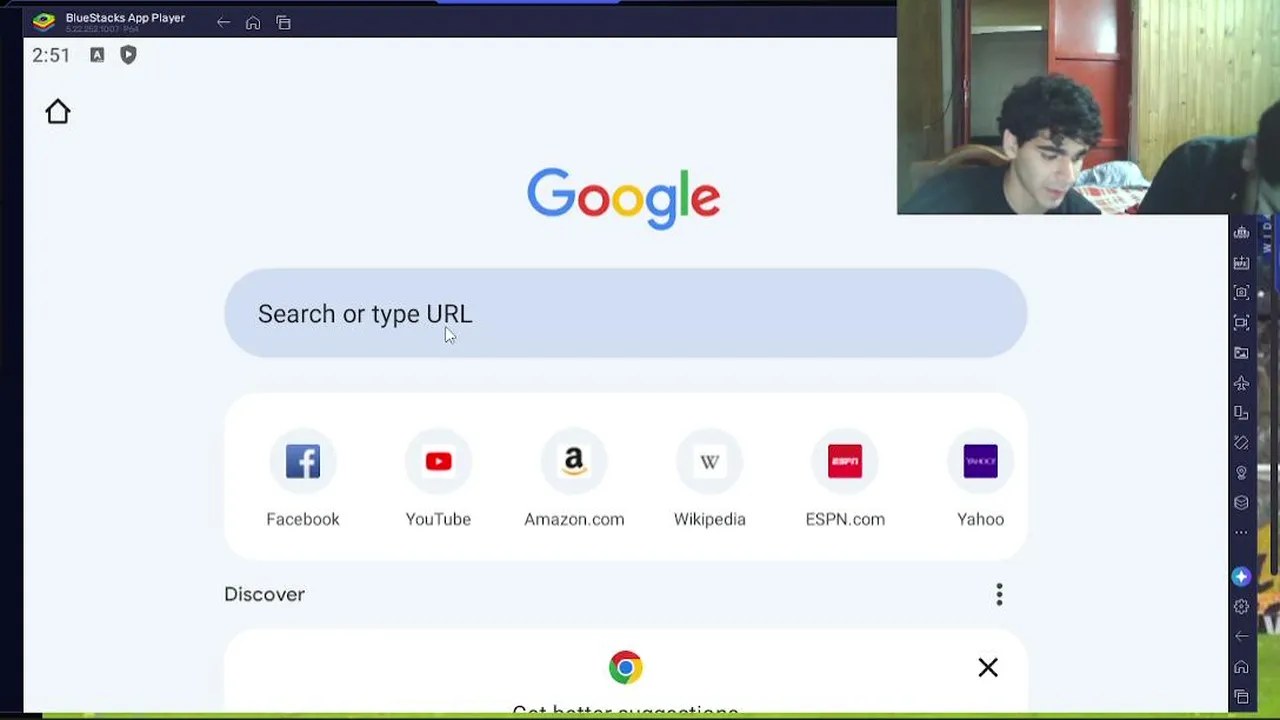This screenshot has width=1280, height=720.
Task: Launch the Amazon.com shortcut
Action: click(574, 461)
